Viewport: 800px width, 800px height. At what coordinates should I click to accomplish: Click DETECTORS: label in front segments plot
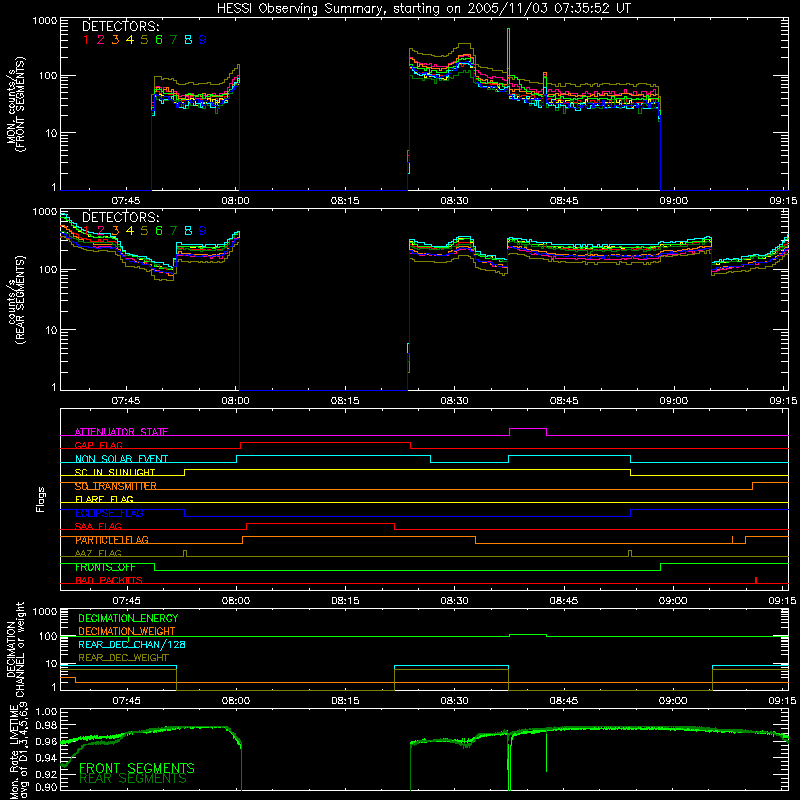click(x=121, y=26)
